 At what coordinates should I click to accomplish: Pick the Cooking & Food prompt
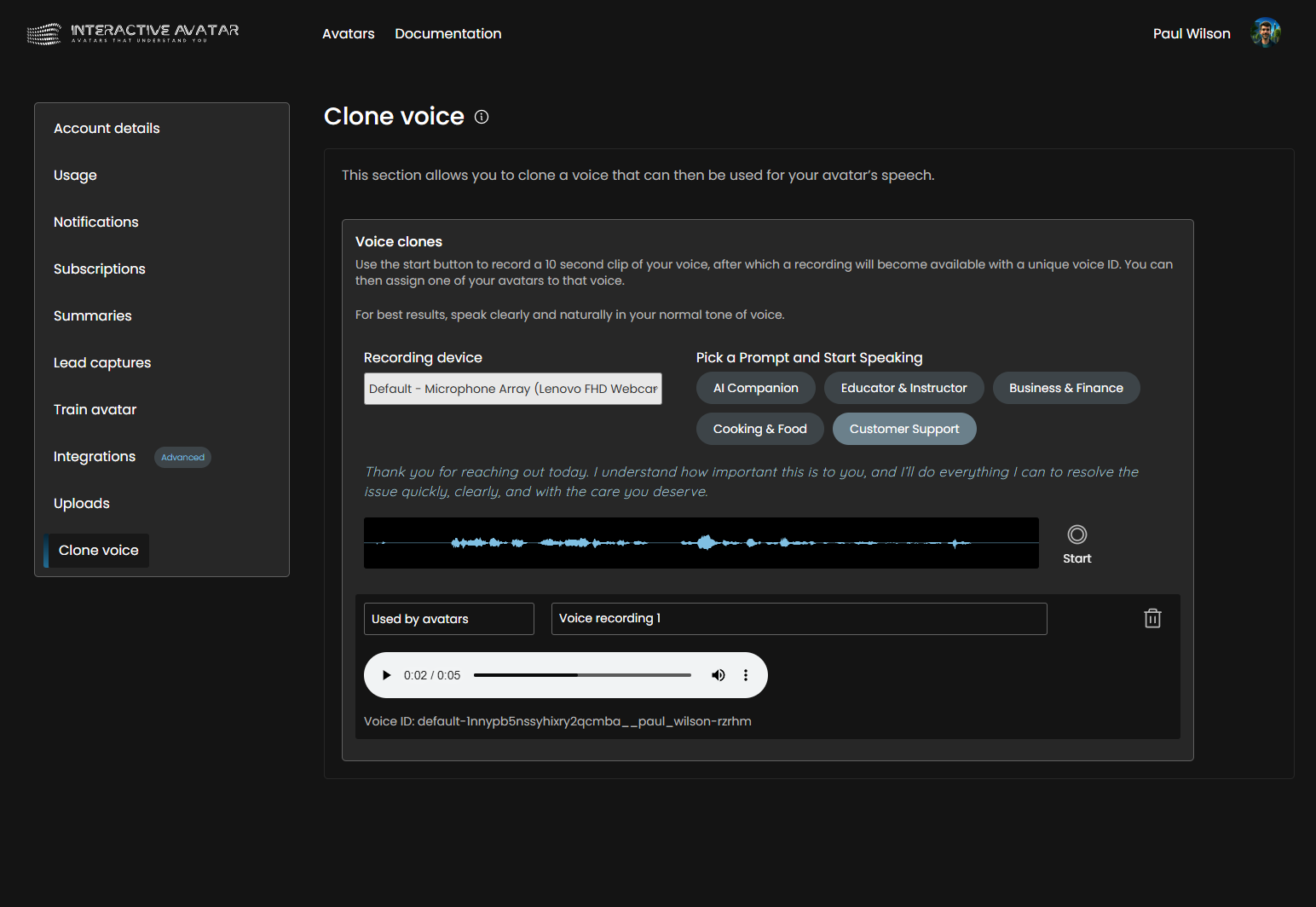click(759, 429)
